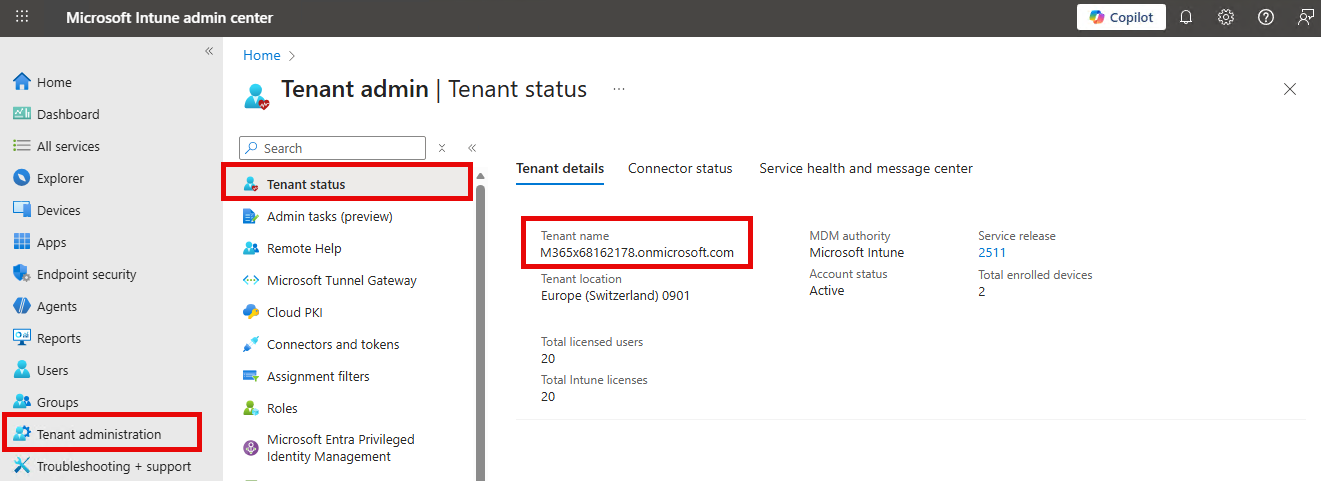Click the Total enrolled devices label
Viewport: 1321px width, 481px height.
pyautogui.click(x=1035, y=274)
